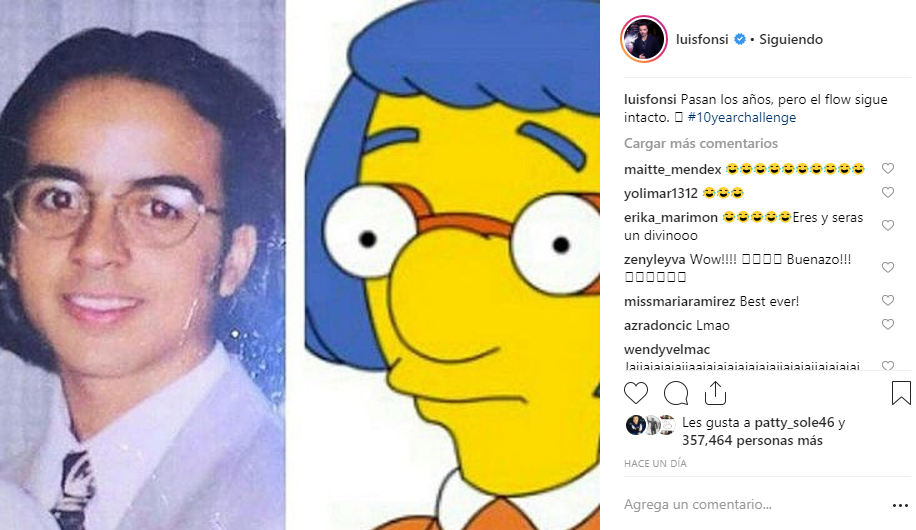
Task: Open the comment bubble icon
Action: point(676,393)
